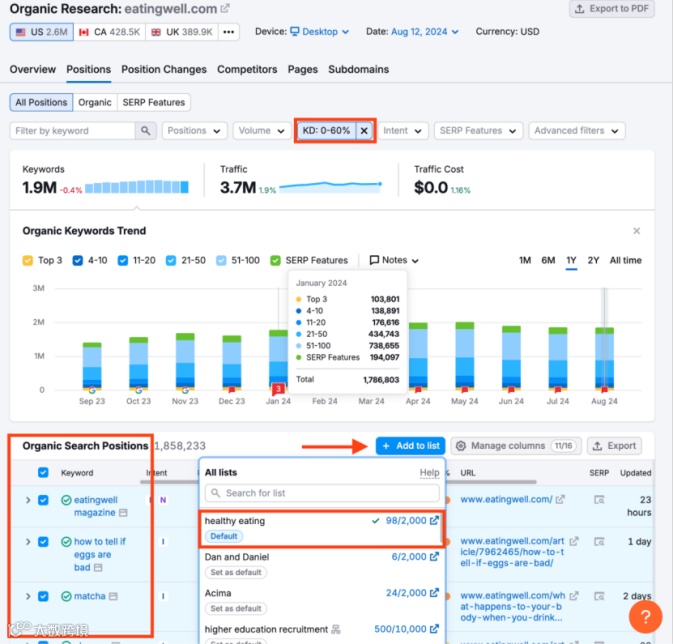Image resolution: width=673 pixels, height=644 pixels.
Task: Switch to the Competitors tab
Action: tap(247, 70)
